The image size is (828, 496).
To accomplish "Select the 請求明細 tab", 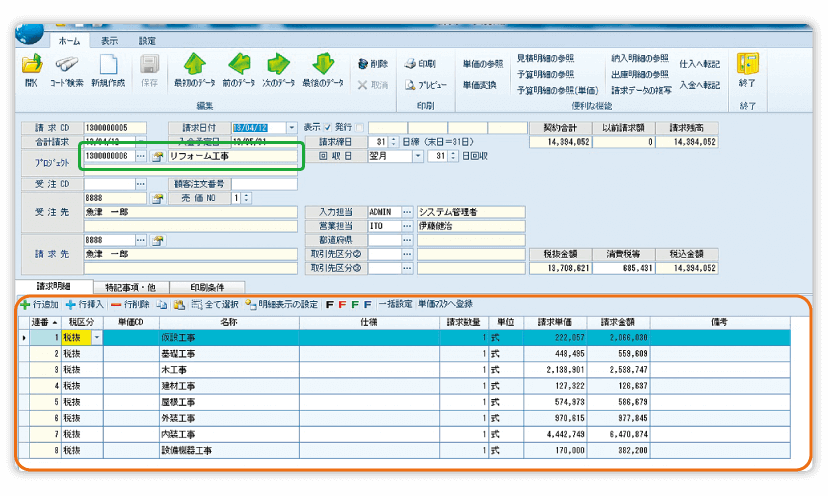I will click(53, 286).
